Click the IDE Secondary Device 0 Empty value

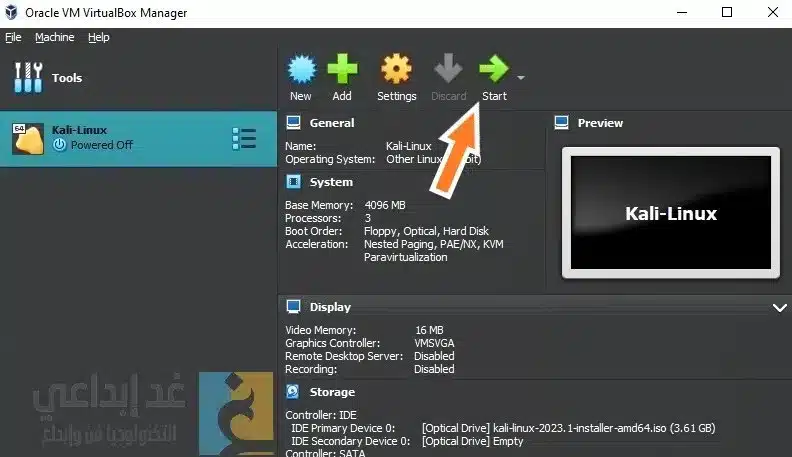coord(473,441)
